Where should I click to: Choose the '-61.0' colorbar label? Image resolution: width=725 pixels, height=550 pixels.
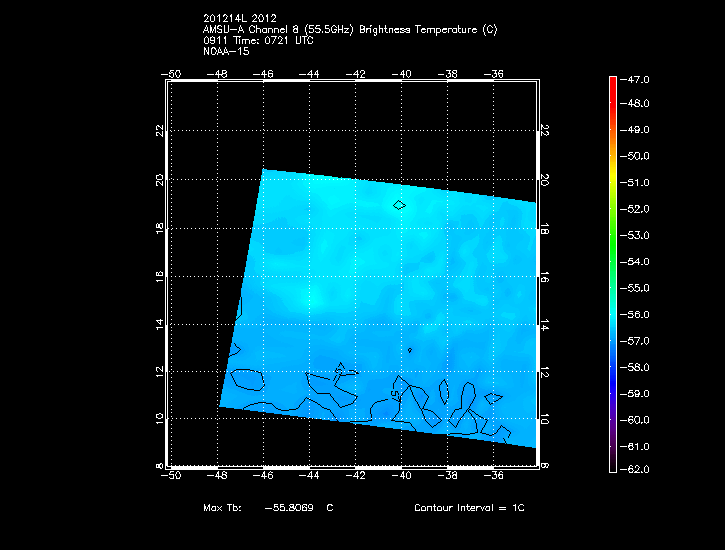(x=634, y=446)
